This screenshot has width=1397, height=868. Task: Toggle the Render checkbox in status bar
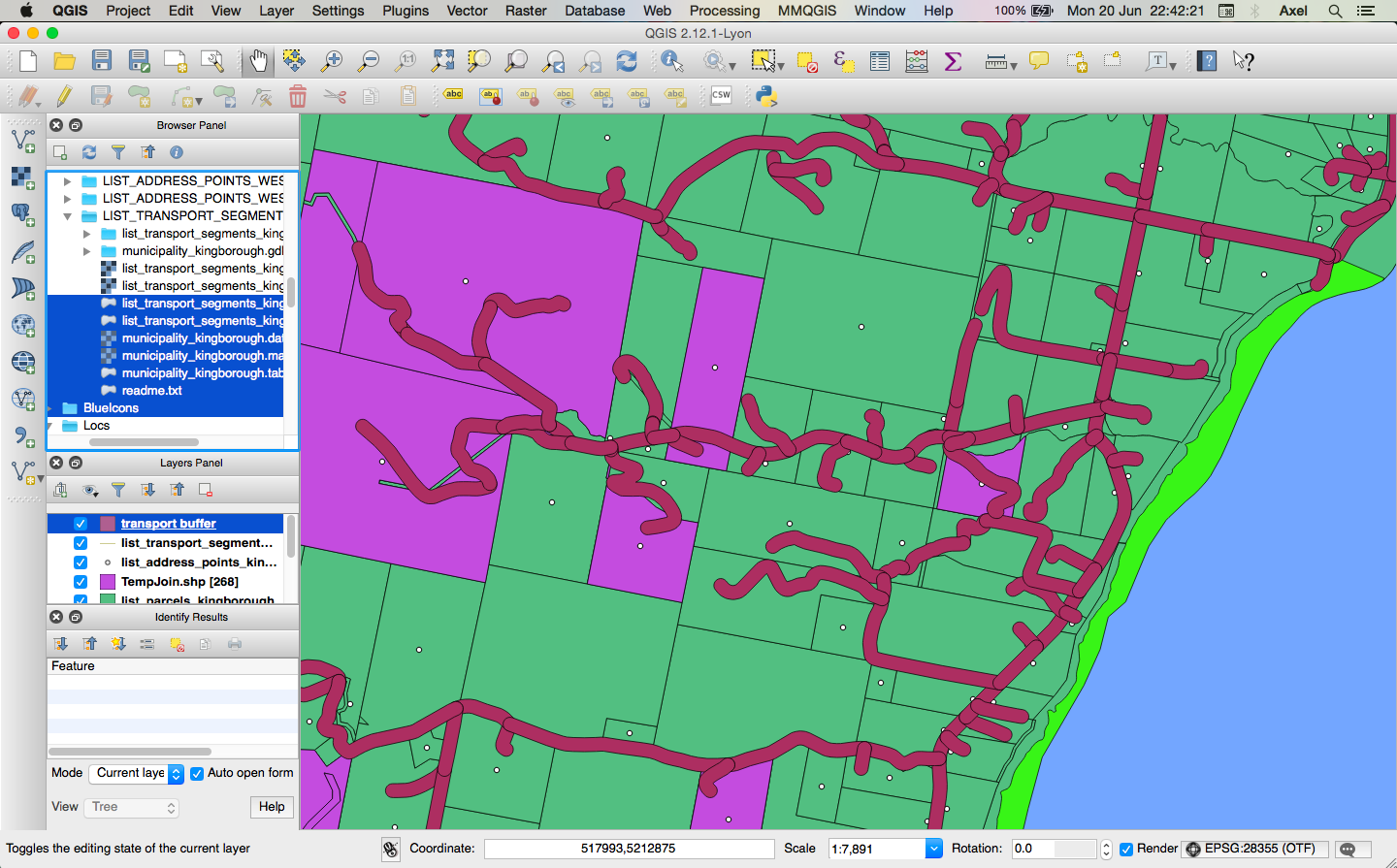(x=1126, y=850)
